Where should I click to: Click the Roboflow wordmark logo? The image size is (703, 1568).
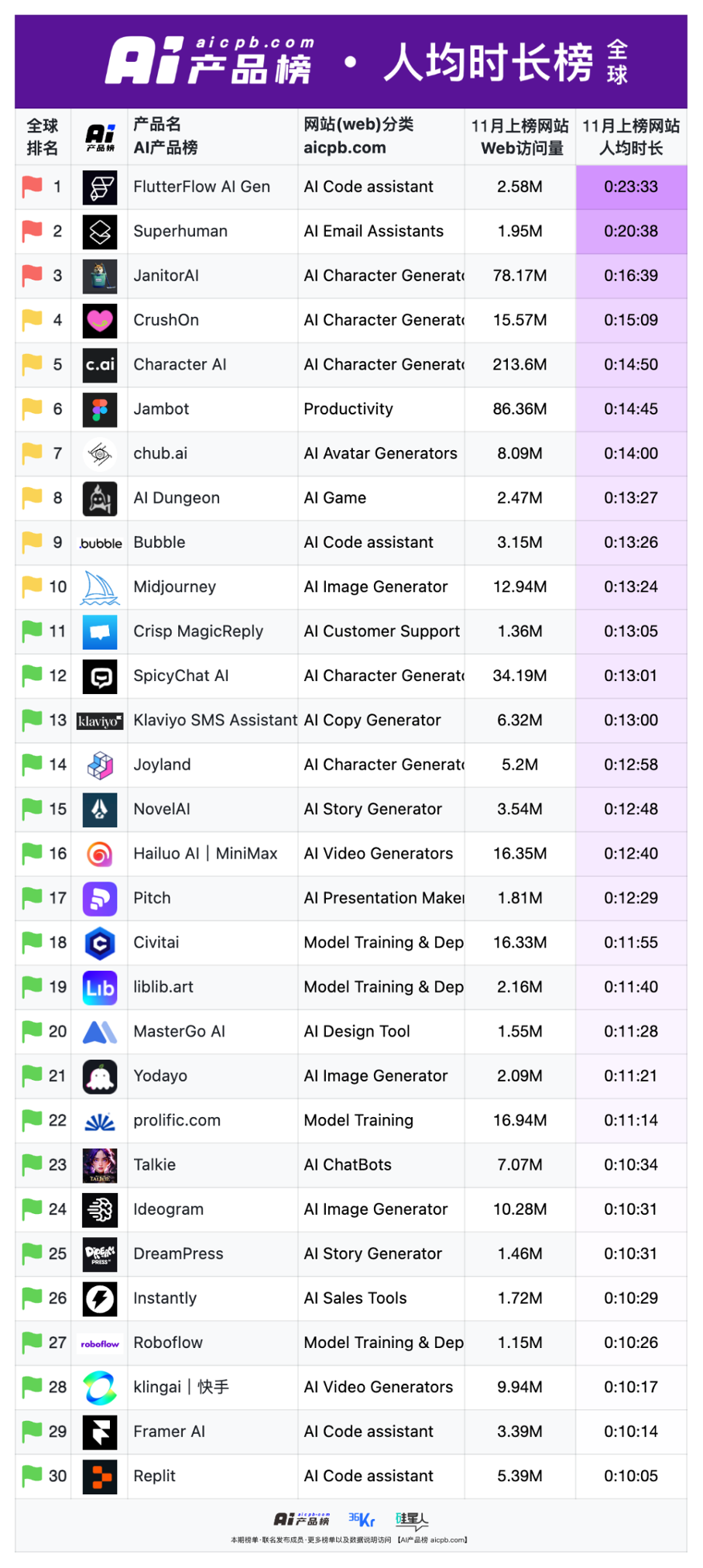pyautogui.click(x=100, y=1344)
